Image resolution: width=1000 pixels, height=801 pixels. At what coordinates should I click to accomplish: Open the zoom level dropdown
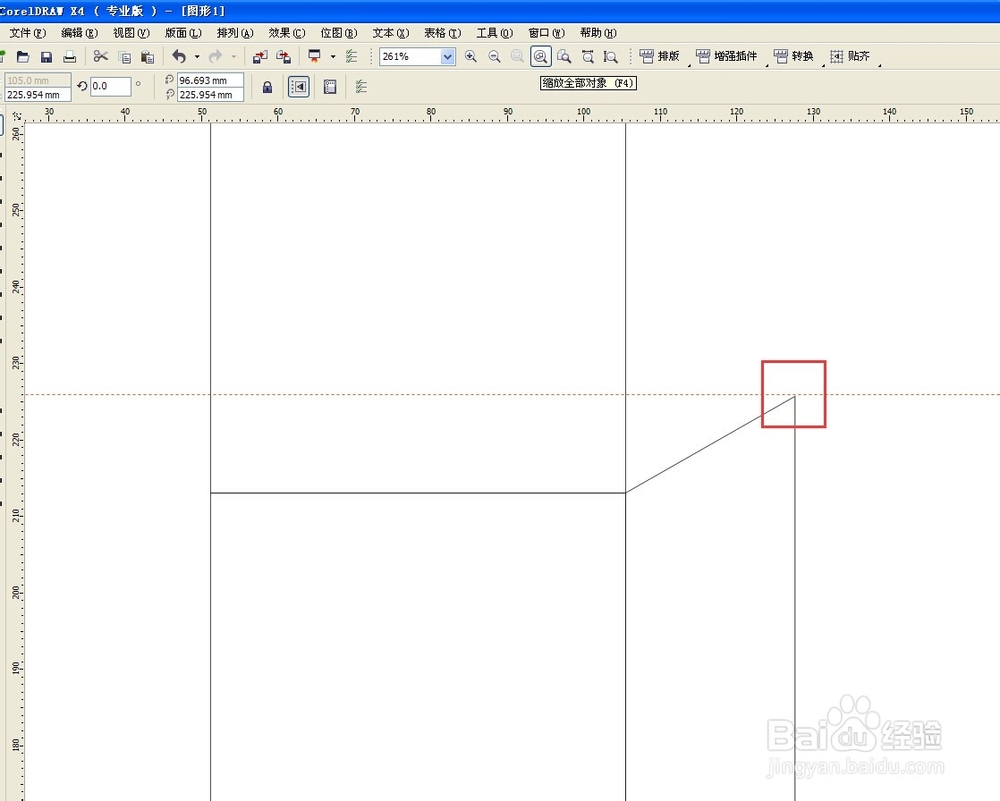[x=448, y=57]
